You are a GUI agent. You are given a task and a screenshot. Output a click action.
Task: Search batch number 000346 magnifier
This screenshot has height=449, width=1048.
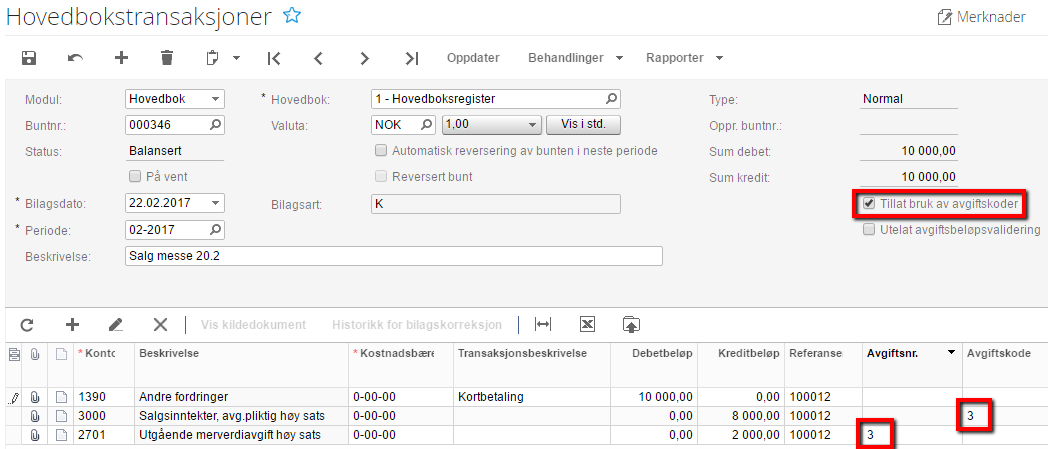click(215, 124)
